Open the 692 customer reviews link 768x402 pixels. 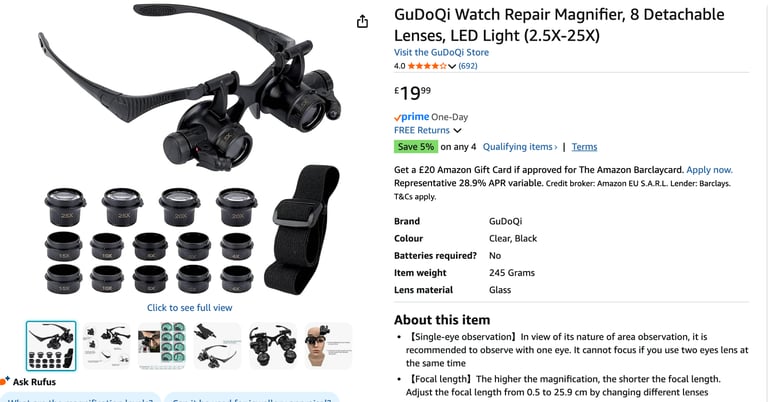[x=468, y=66]
